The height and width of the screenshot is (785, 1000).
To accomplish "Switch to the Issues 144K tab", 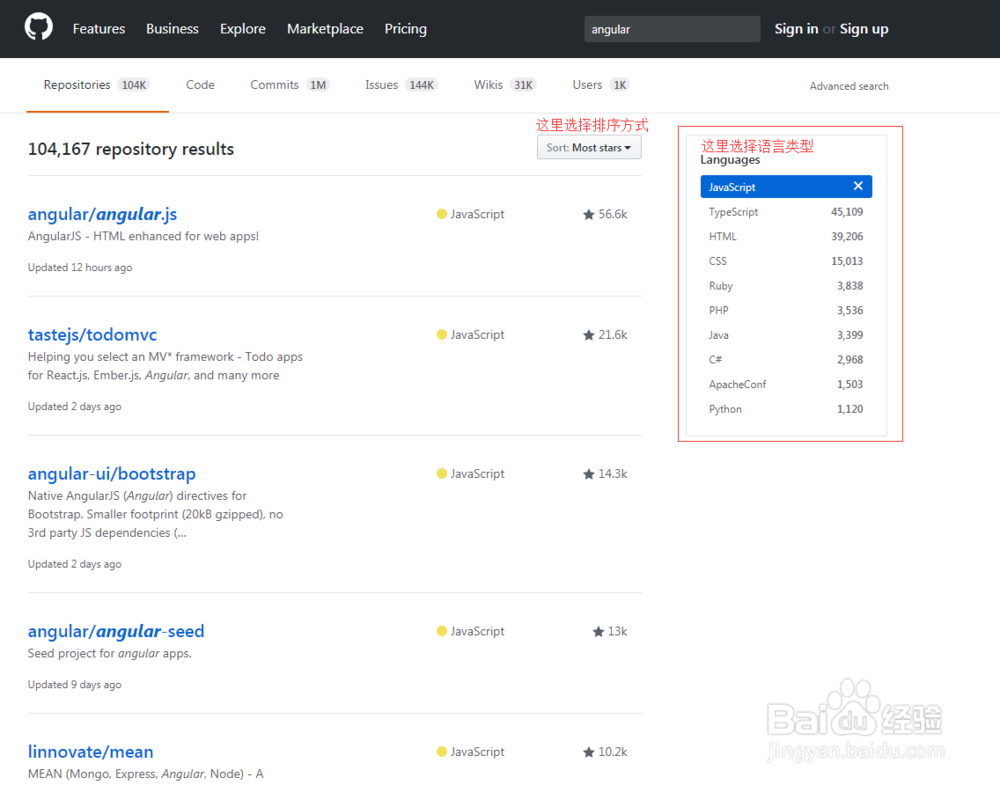I will tap(401, 85).
